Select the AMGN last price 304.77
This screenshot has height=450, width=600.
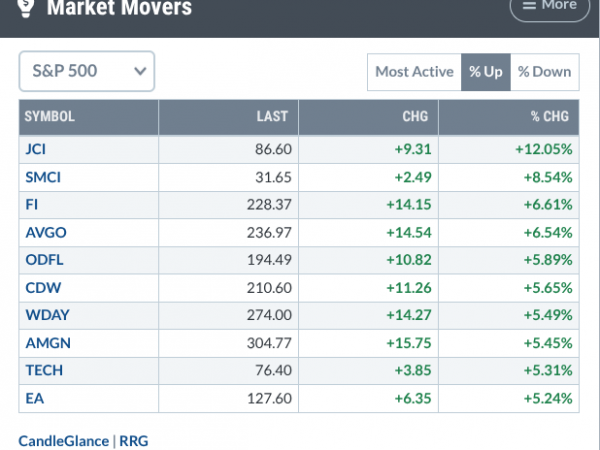pos(269,343)
